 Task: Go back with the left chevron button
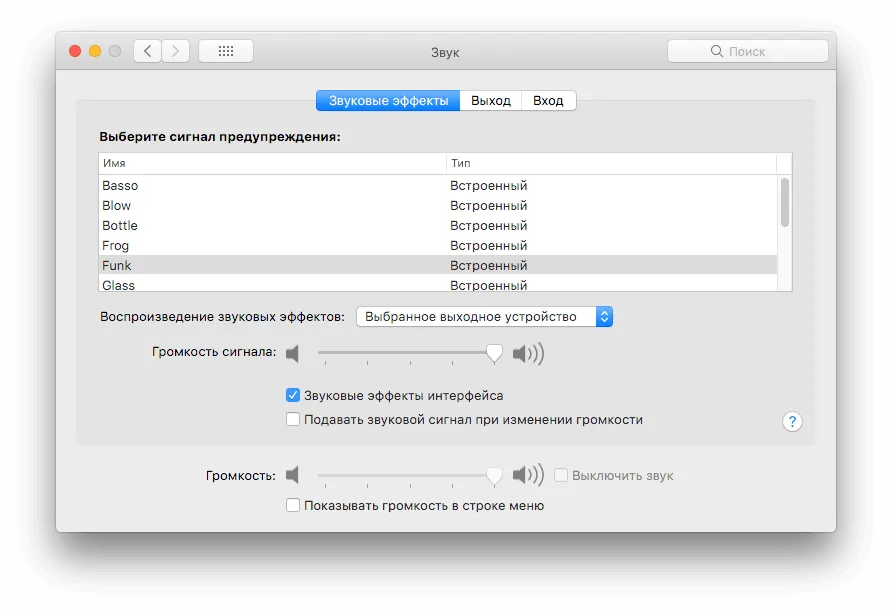point(147,51)
